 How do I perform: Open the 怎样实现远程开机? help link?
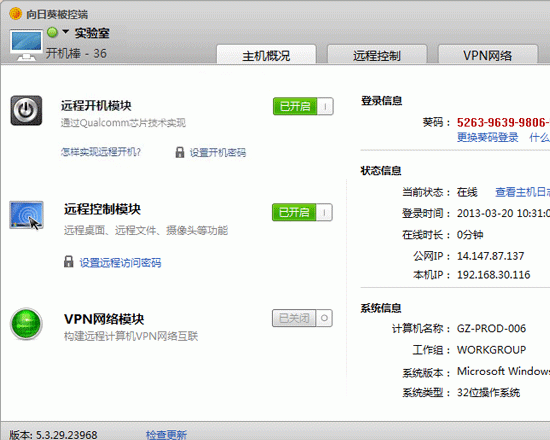101,152
